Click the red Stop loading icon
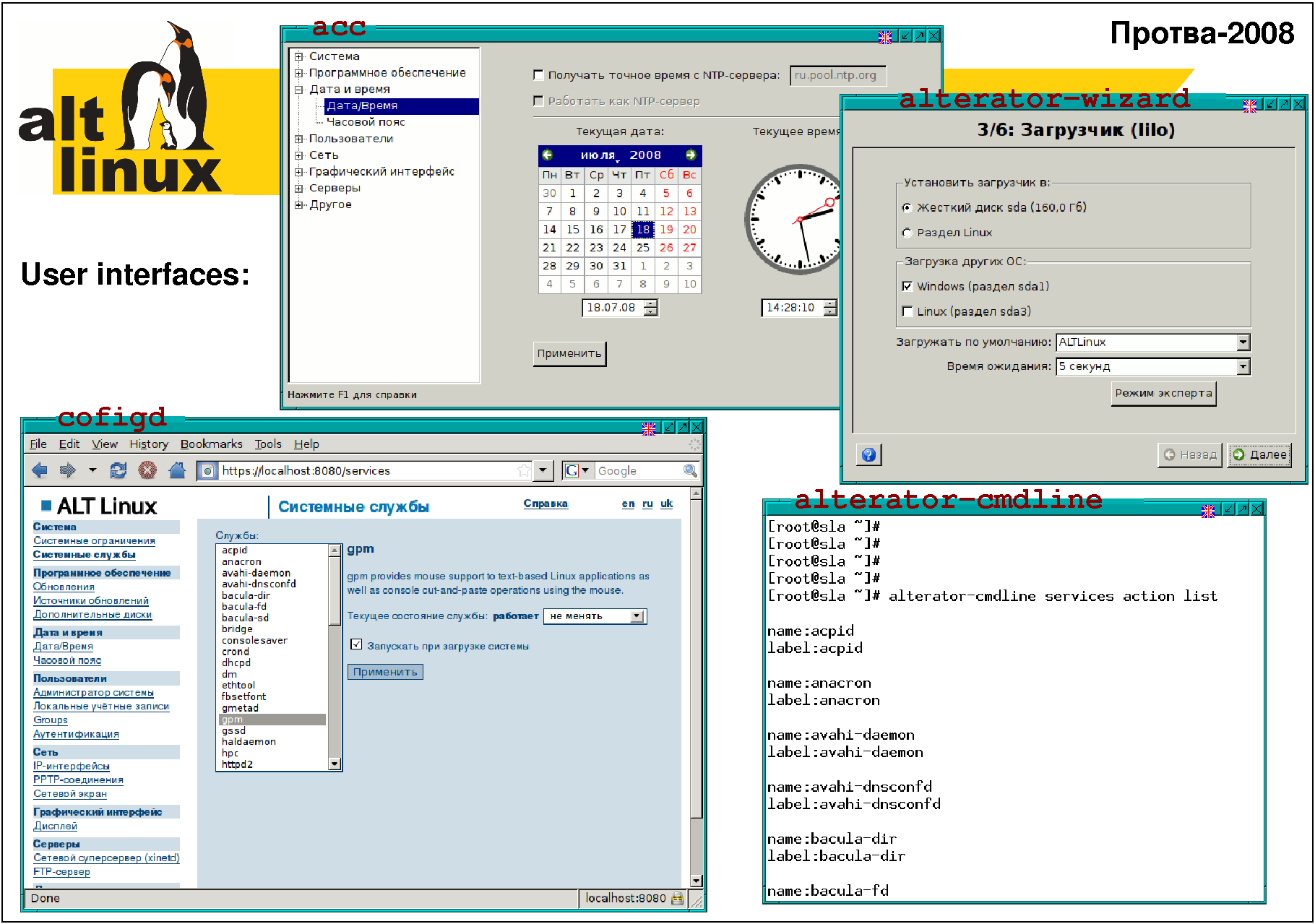 coord(147,471)
